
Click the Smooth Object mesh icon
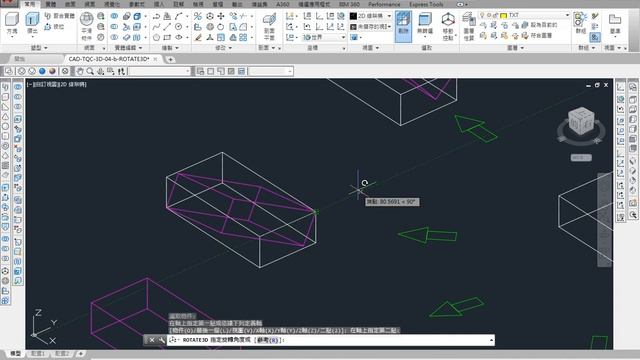click(86, 19)
